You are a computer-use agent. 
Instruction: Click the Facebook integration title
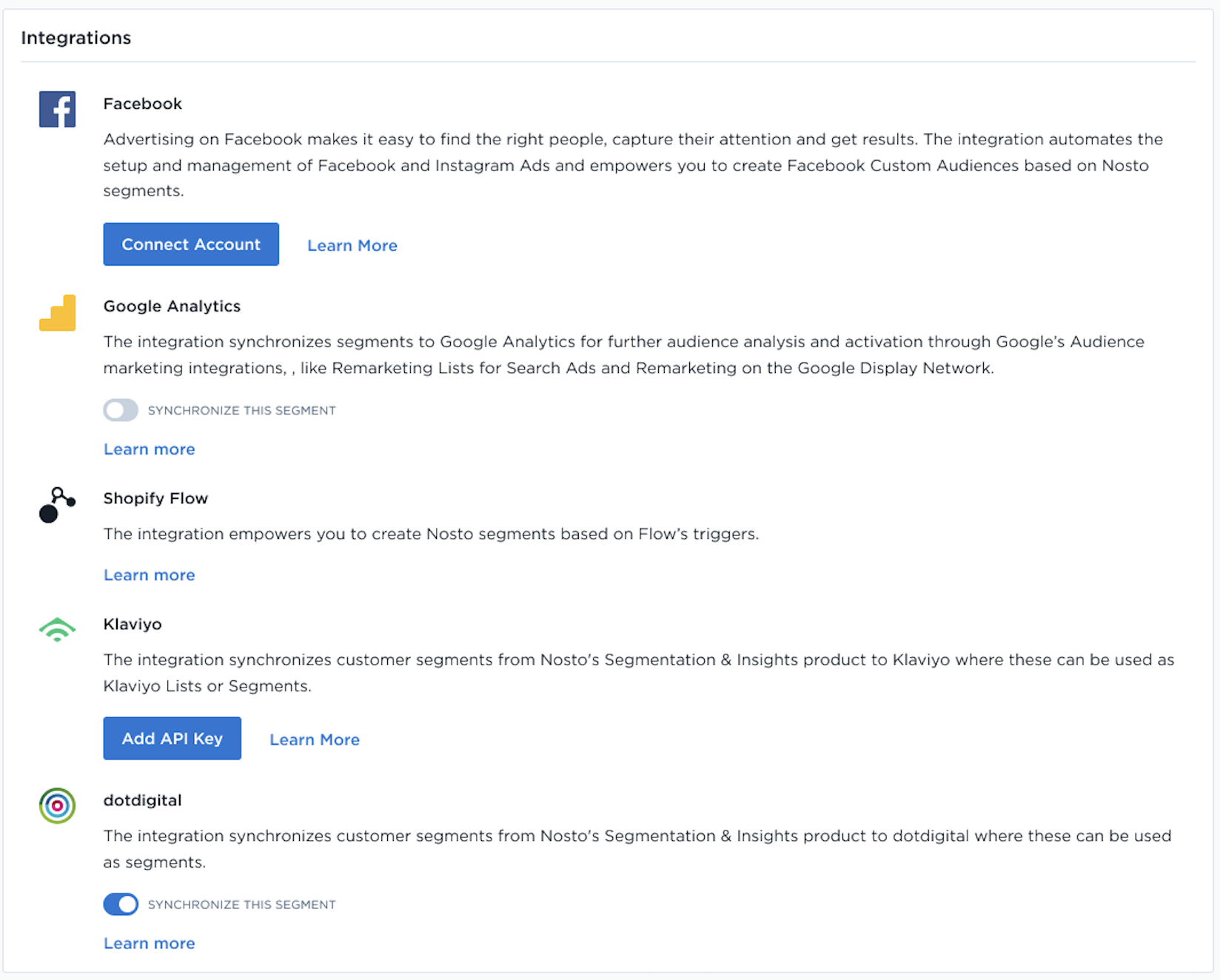click(x=142, y=104)
